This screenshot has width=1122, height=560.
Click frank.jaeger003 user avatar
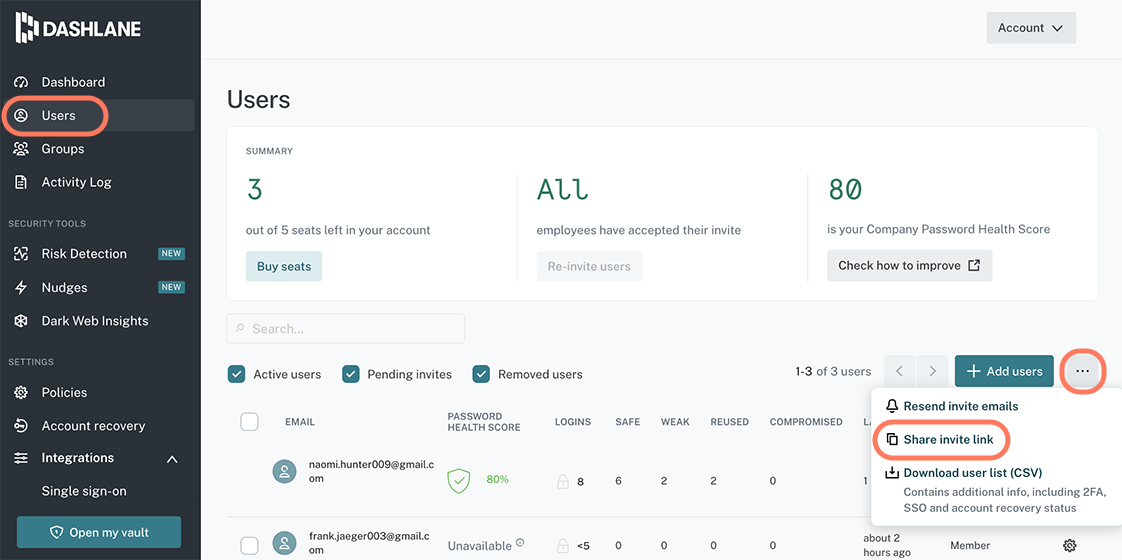point(285,544)
